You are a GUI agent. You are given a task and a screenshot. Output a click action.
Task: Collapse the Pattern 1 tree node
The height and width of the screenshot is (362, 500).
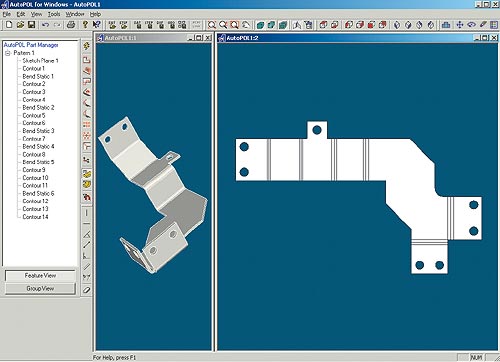(x=8, y=53)
